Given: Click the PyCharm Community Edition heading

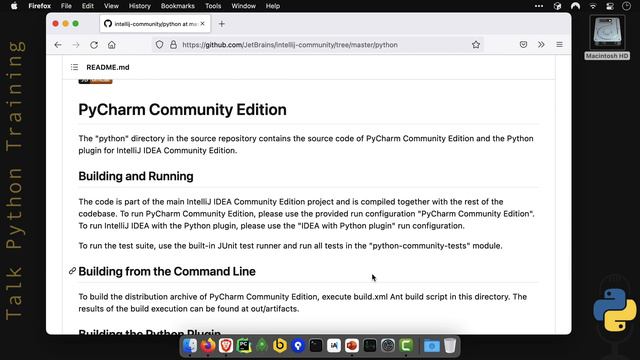Looking at the screenshot, I should pyautogui.click(x=182, y=110).
